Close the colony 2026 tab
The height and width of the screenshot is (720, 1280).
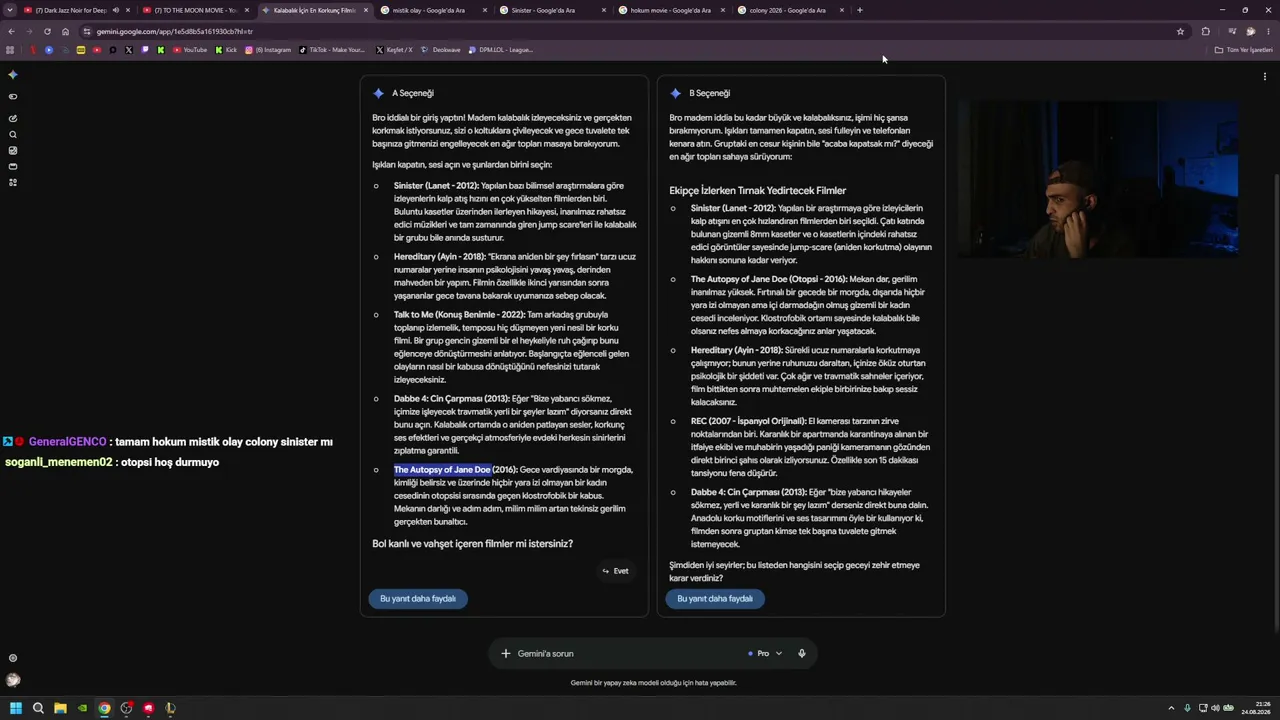pos(842,10)
